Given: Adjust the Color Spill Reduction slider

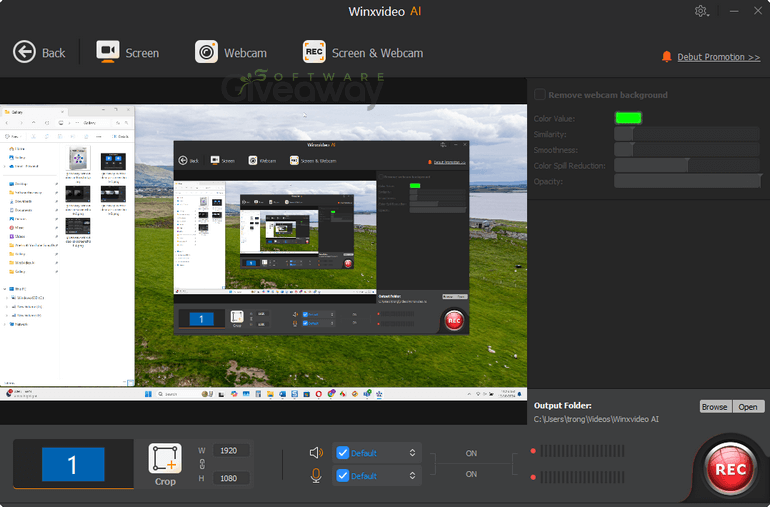Looking at the screenshot, I should point(687,165).
